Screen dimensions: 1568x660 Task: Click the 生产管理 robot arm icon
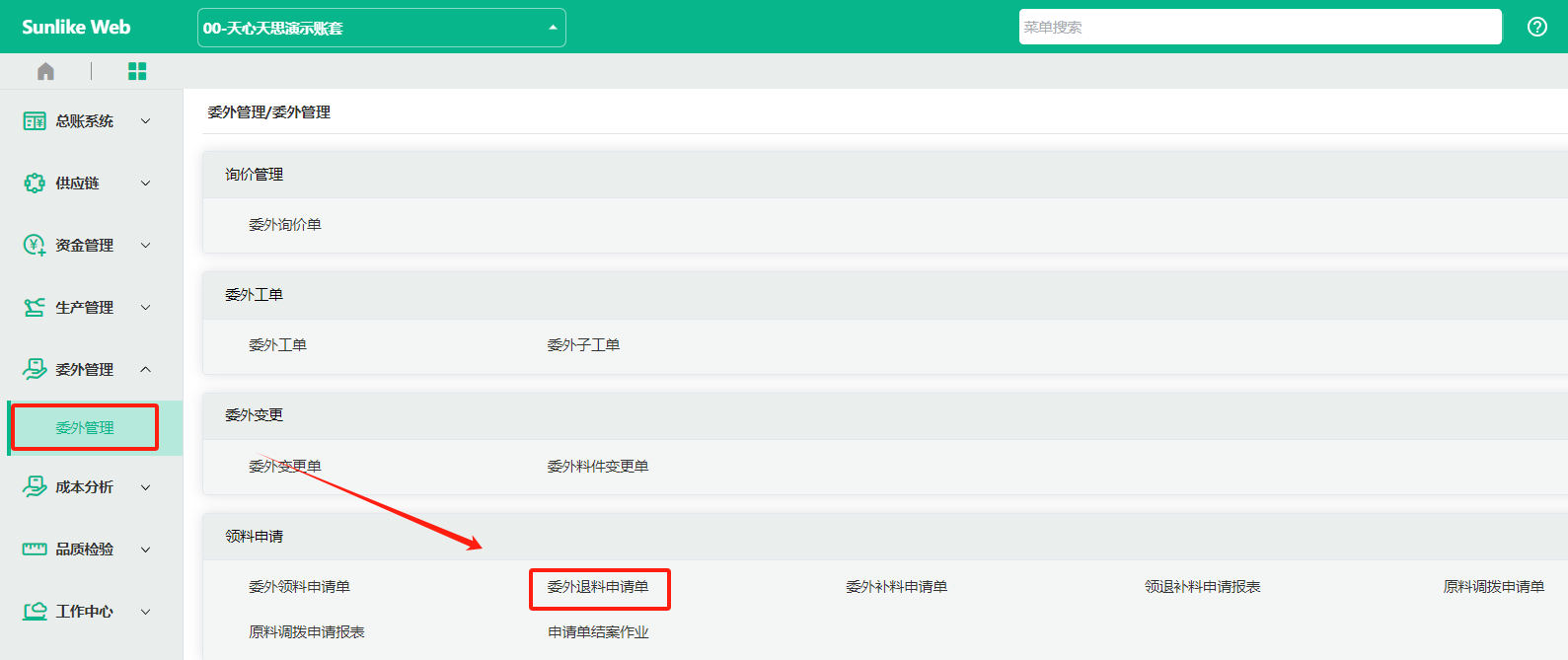[35, 308]
